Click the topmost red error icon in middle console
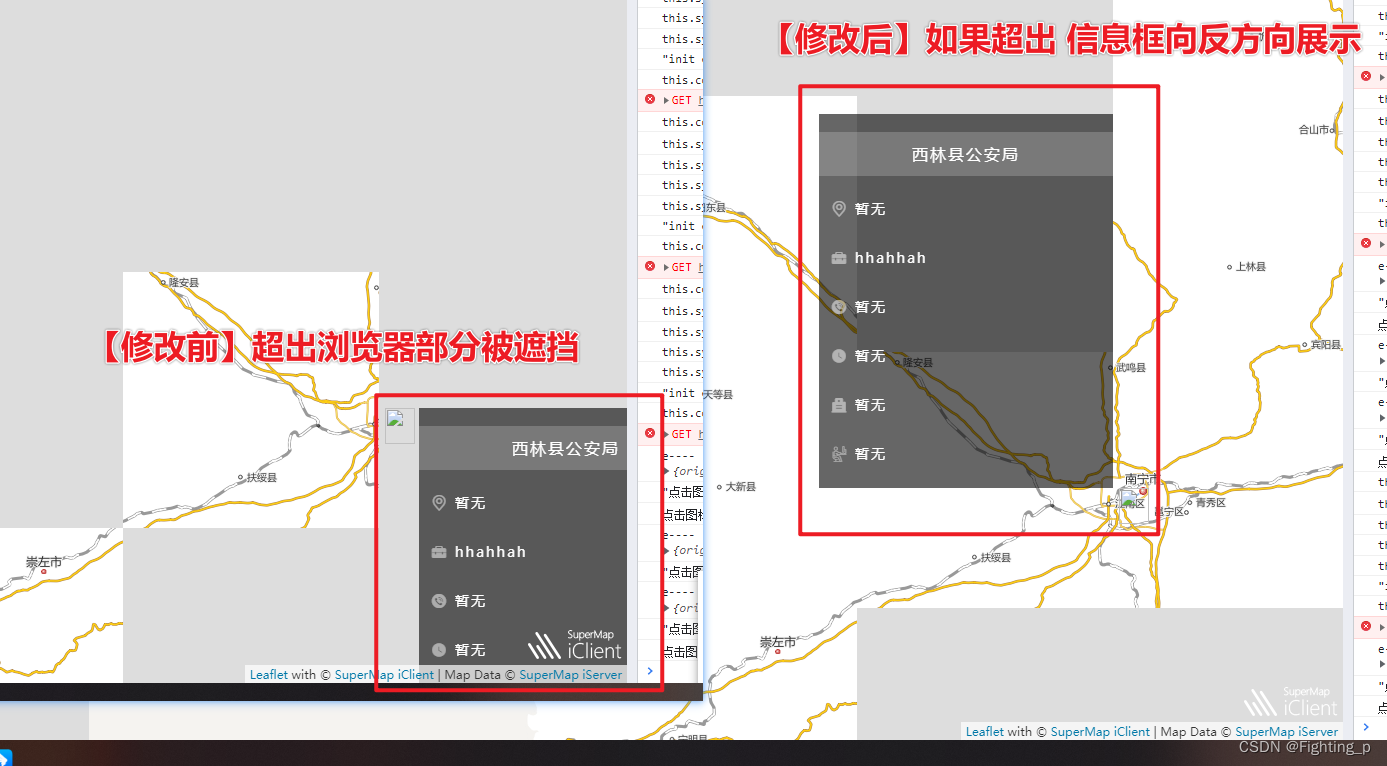Image resolution: width=1387 pixels, height=766 pixels. click(x=650, y=99)
